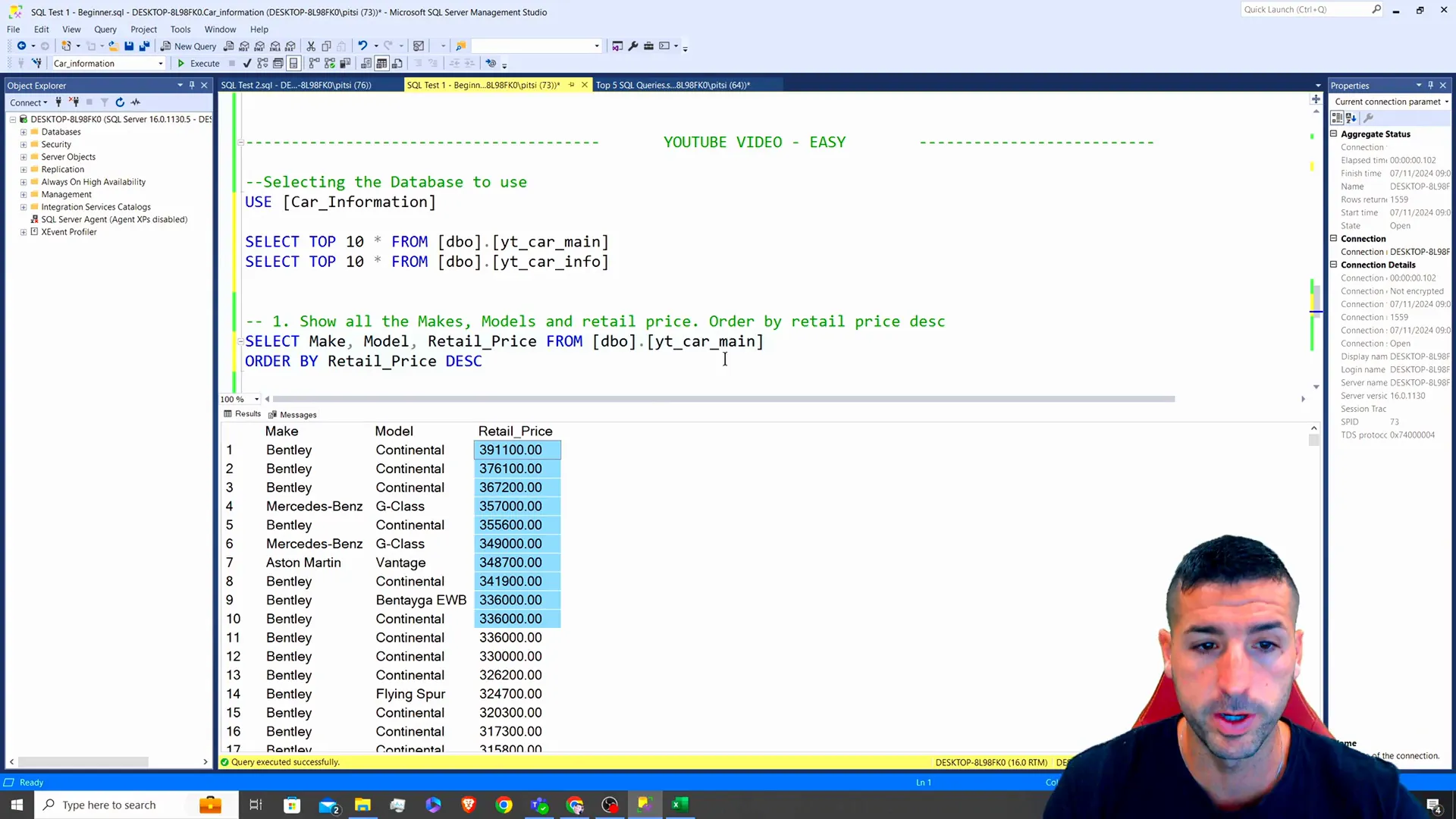Click the Stop query execution icon
Screen dimensions: 1456x819
click(232, 63)
